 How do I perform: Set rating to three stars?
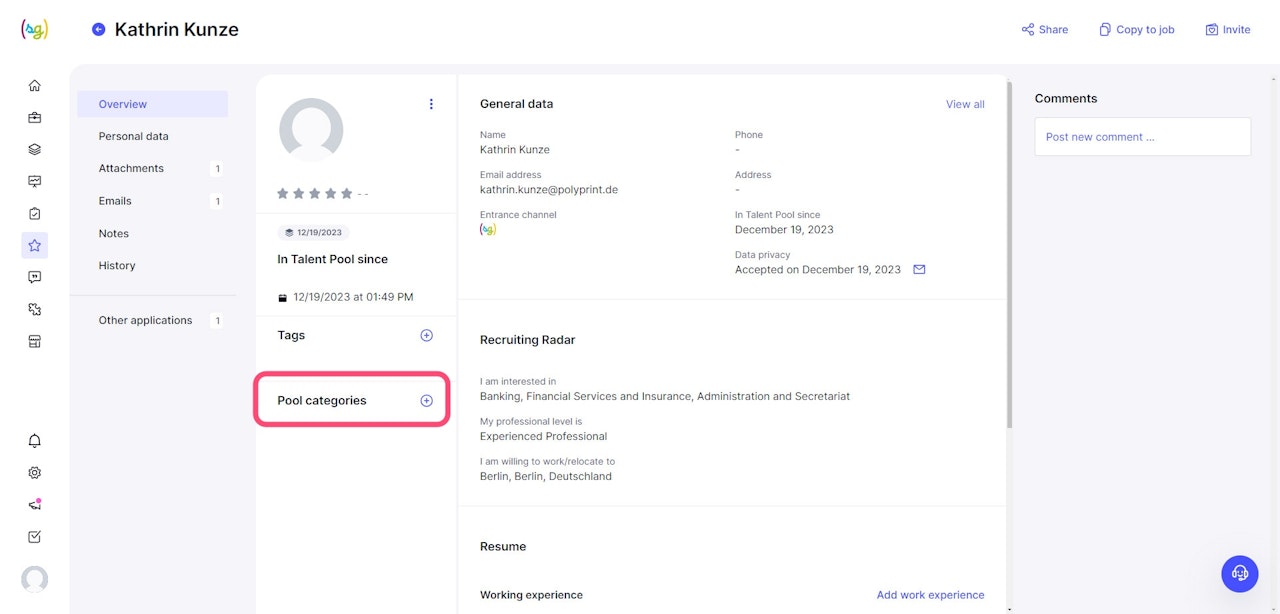coord(315,193)
